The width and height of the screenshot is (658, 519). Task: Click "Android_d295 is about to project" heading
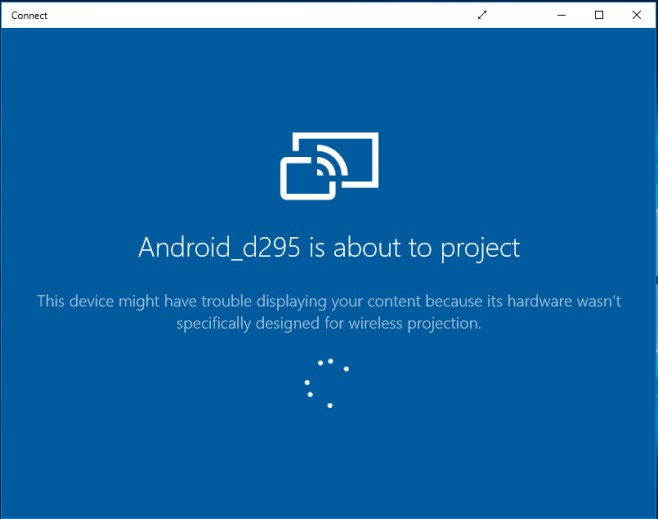point(329,248)
